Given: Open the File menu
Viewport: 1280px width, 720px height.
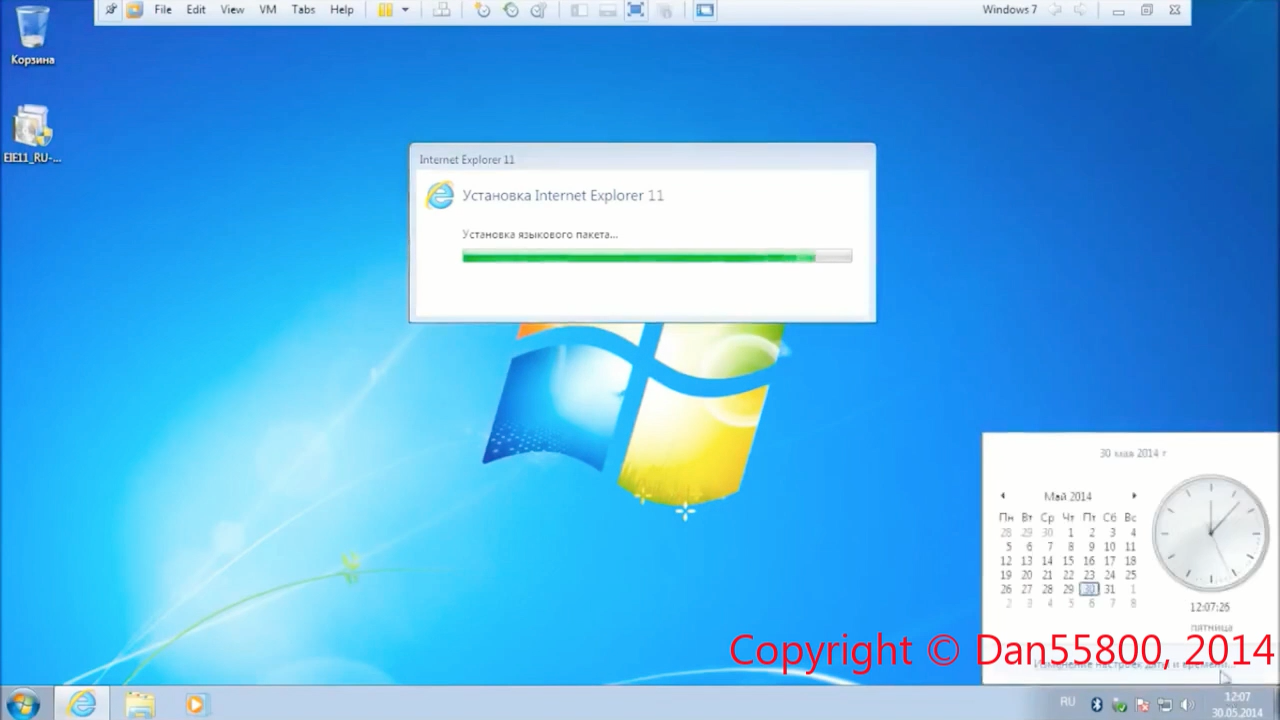Looking at the screenshot, I should (163, 10).
